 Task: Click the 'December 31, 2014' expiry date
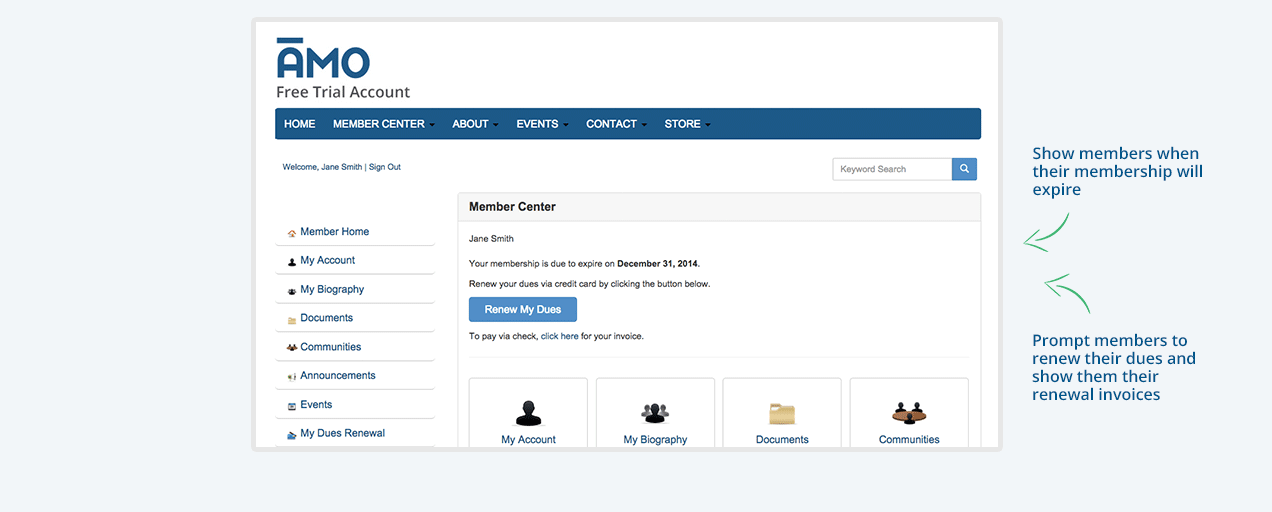tap(657, 264)
